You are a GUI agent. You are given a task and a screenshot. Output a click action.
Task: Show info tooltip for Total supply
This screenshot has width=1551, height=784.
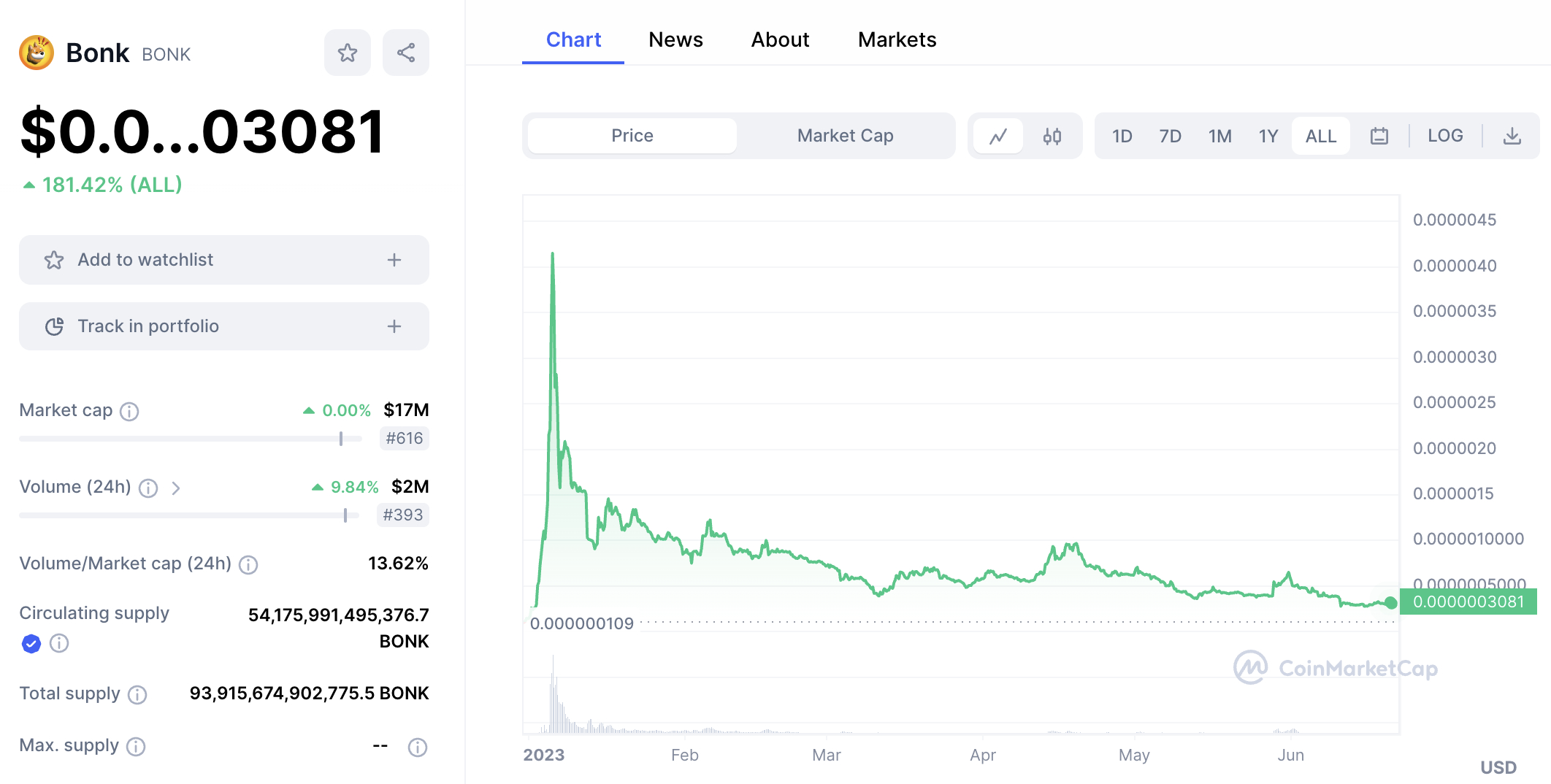point(137,695)
